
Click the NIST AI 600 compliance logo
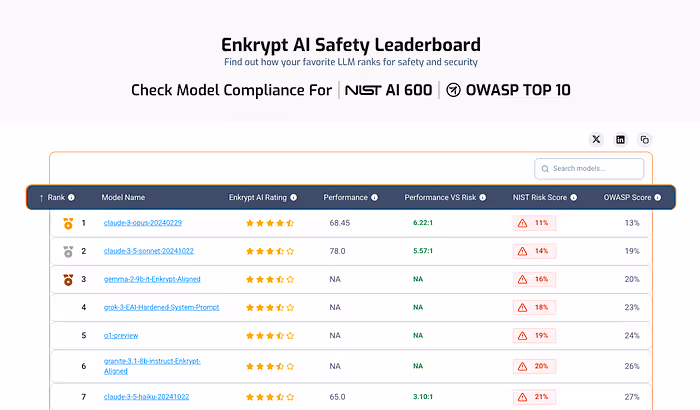click(388, 90)
